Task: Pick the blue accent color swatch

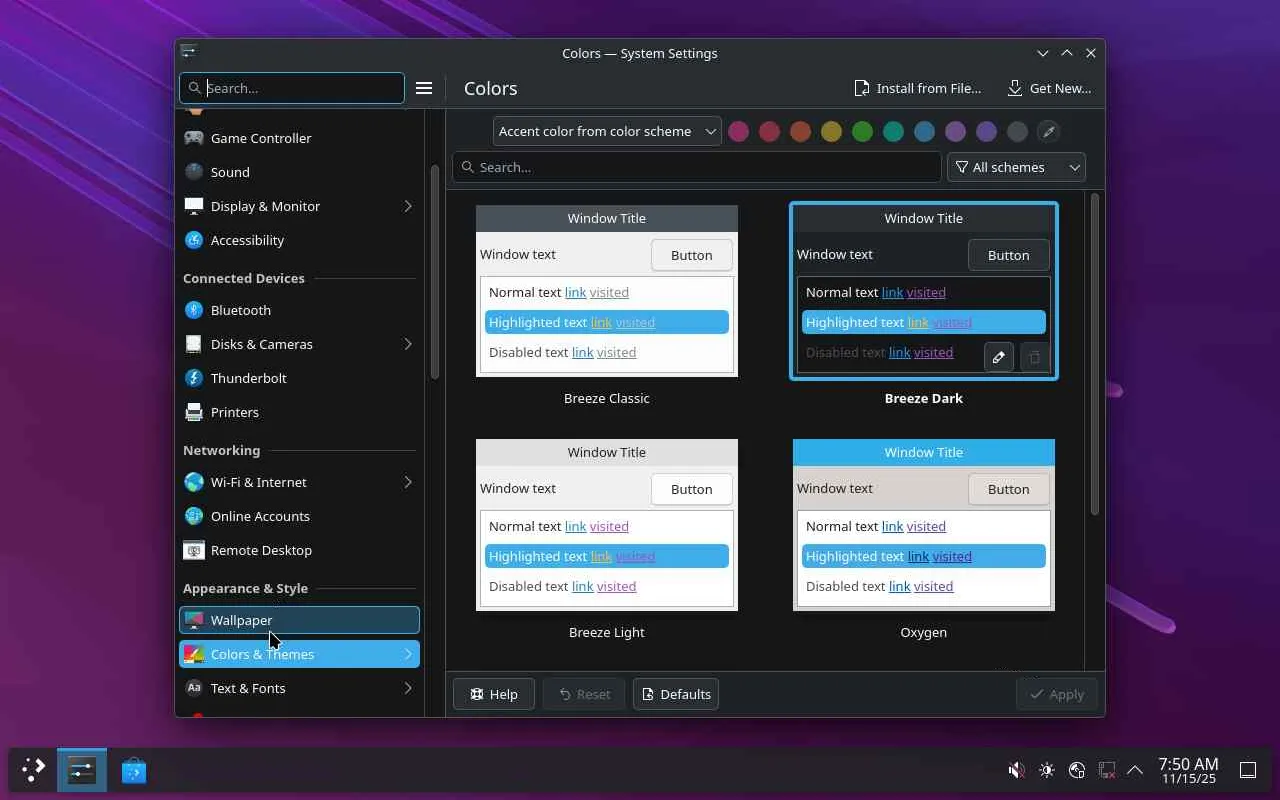Action: click(924, 131)
